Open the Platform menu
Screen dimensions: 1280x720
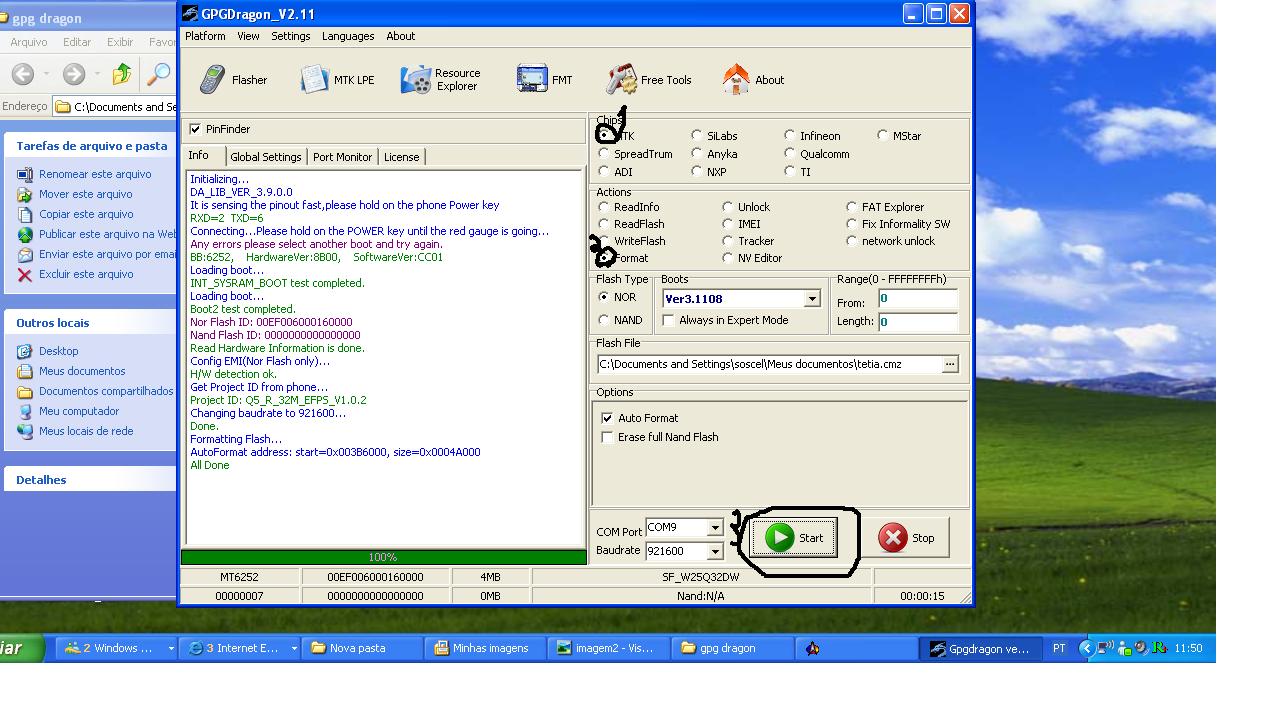(205, 36)
